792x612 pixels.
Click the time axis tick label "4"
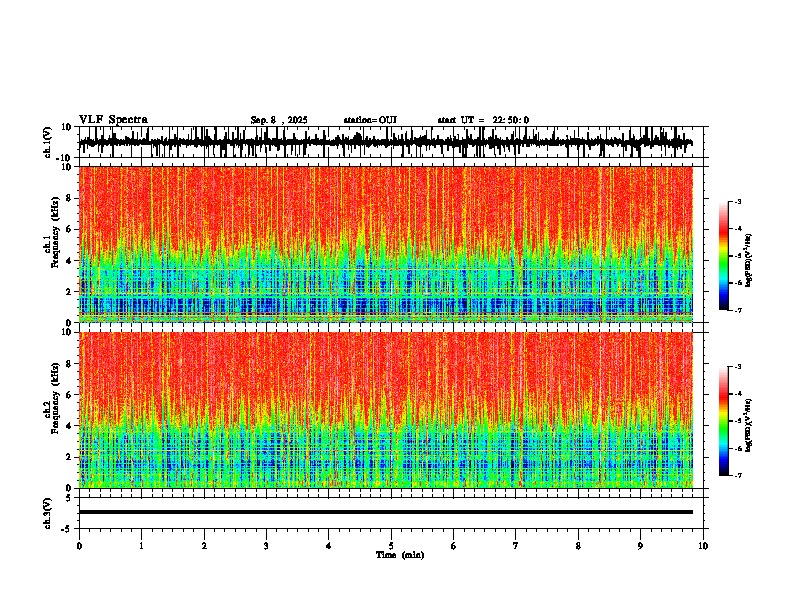click(x=329, y=546)
